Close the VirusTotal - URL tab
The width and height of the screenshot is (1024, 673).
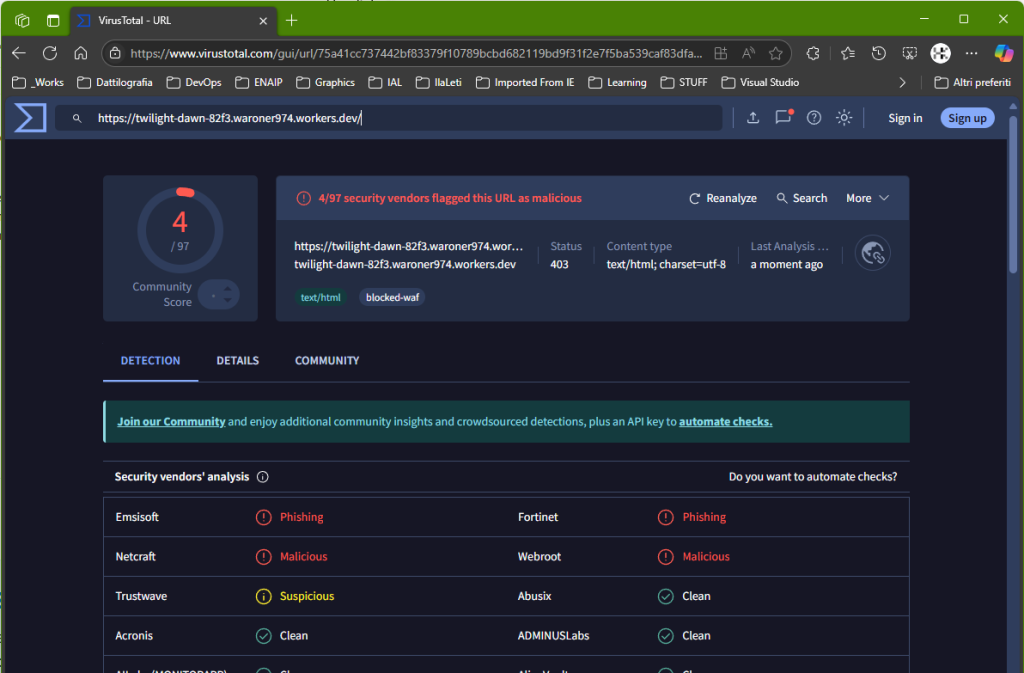pos(263,21)
